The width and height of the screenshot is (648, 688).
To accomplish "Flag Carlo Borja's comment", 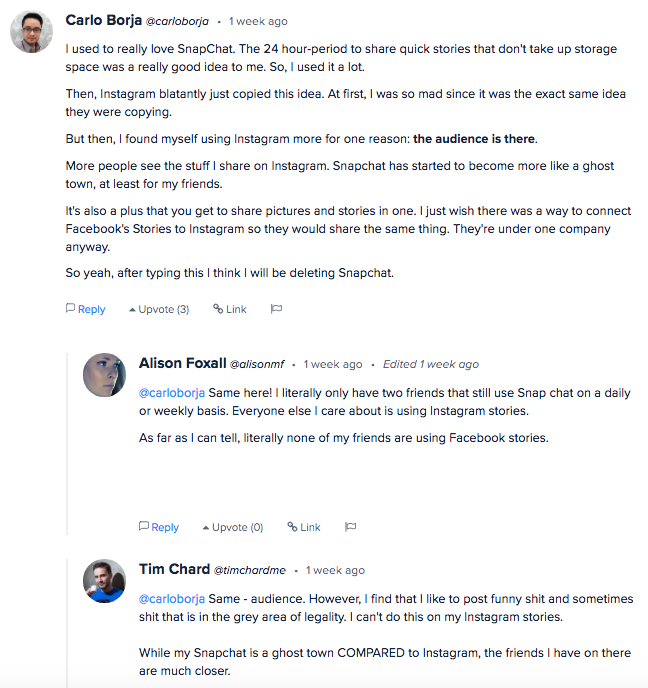I will 276,309.
